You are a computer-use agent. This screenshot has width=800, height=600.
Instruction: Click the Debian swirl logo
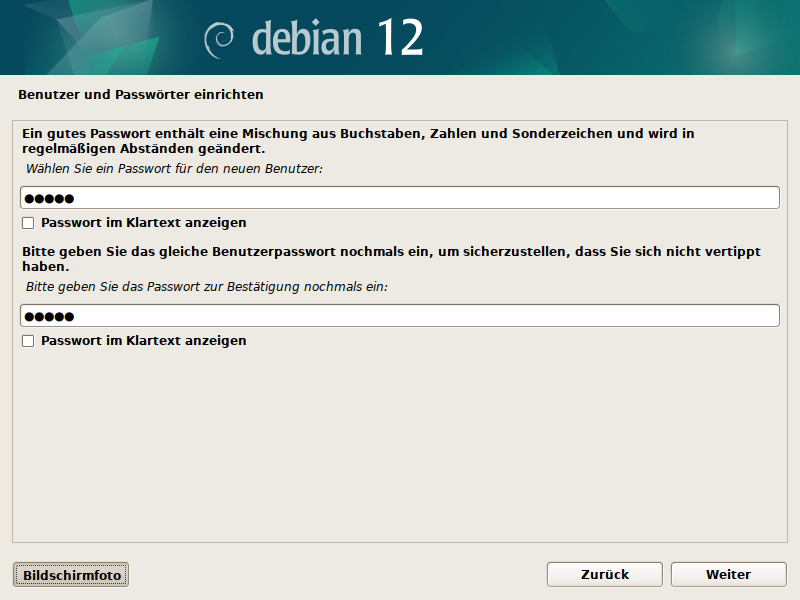pyautogui.click(x=219, y=40)
